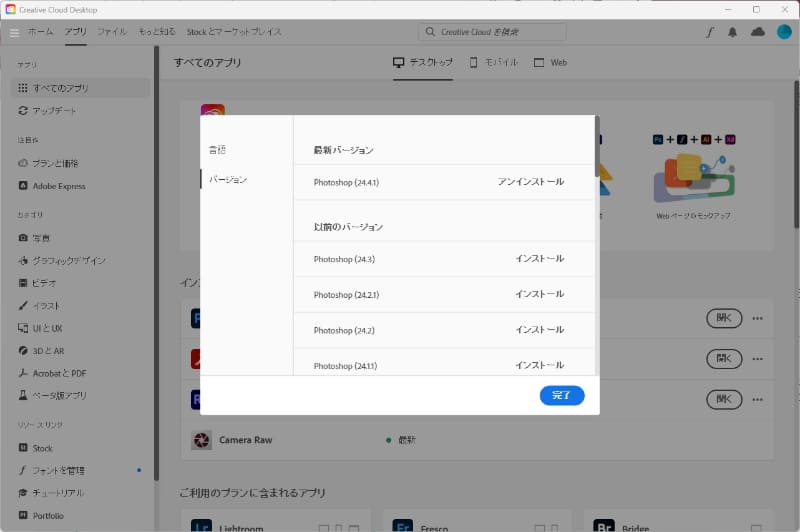This screenshot has width=800, height=532.
Task: Open more options beside the first 開く button
Action: [x=758, y=318]
